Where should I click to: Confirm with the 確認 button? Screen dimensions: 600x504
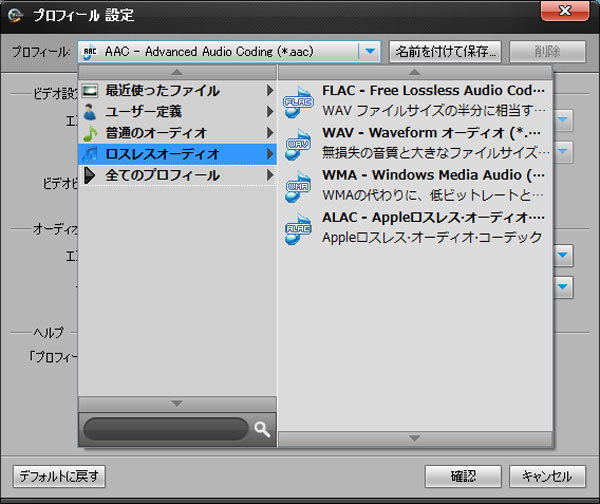pyautogui.click(x=463, y=476)
